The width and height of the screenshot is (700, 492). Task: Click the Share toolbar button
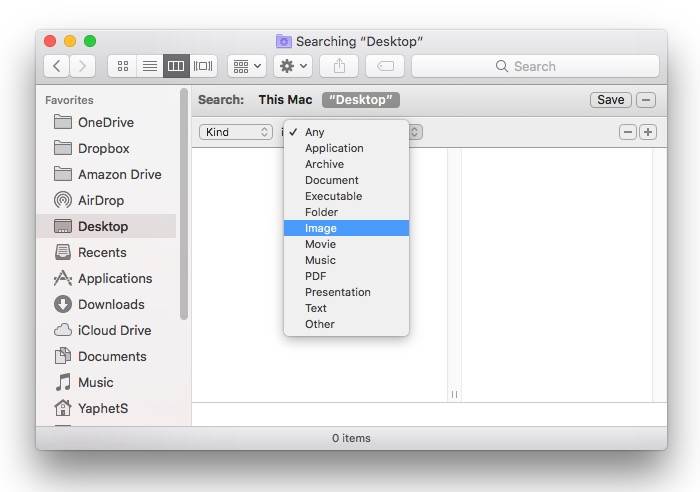click(x=339, y=67)
